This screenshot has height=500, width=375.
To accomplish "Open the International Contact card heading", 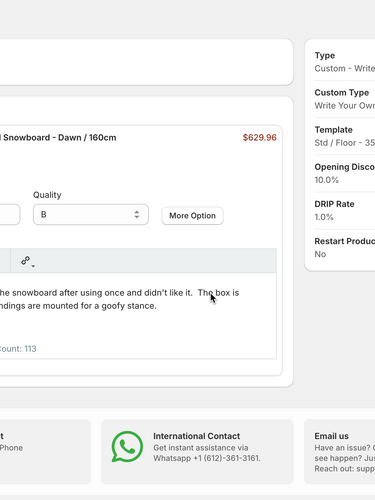I will 196,436.
